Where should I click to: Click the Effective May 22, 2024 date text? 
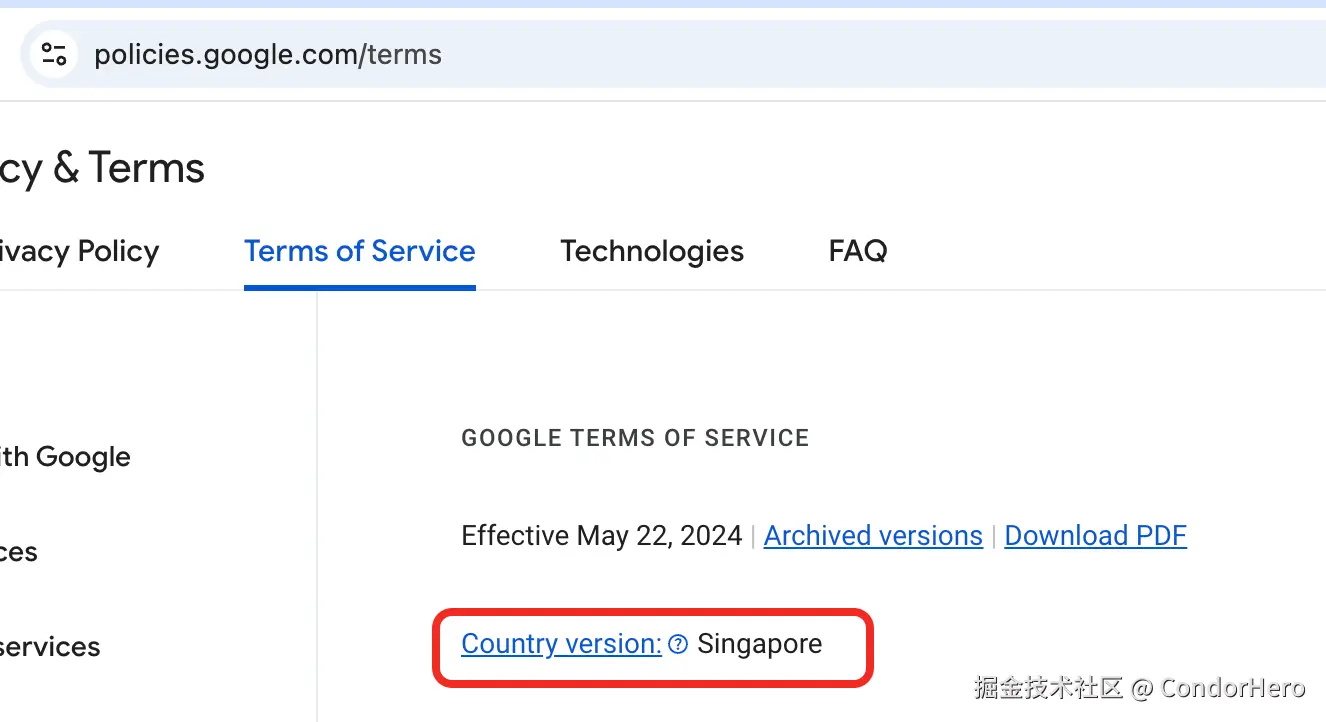pos(601,536)
